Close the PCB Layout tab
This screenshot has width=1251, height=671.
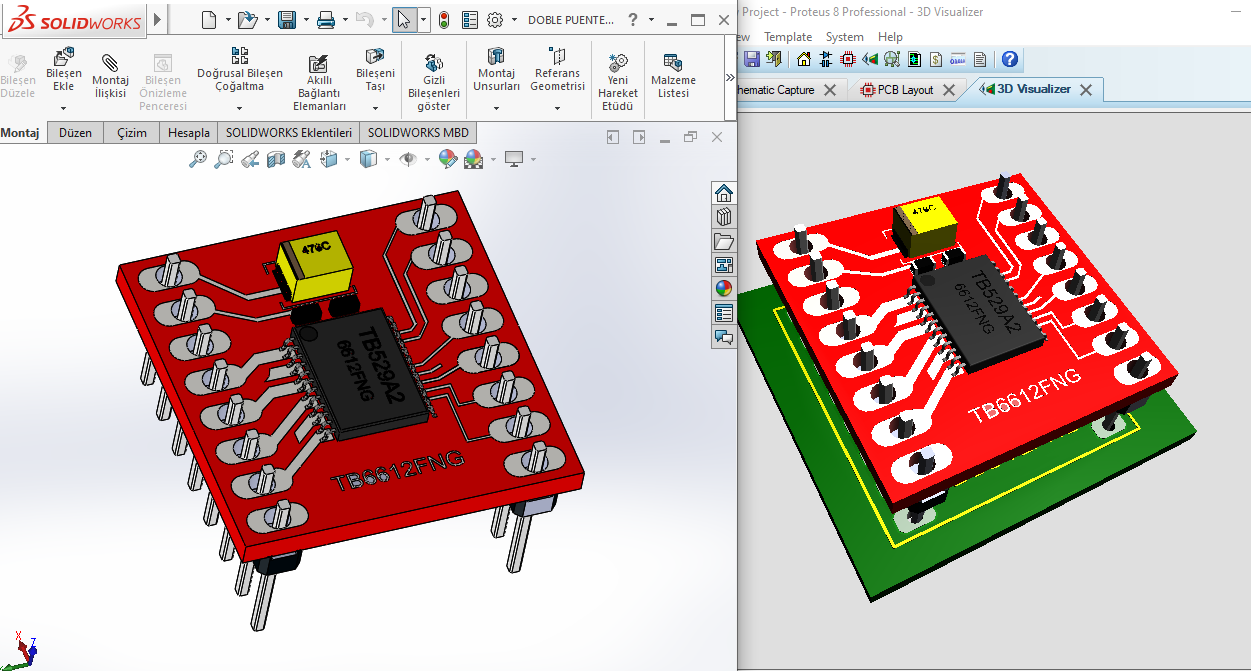(949, 90)
